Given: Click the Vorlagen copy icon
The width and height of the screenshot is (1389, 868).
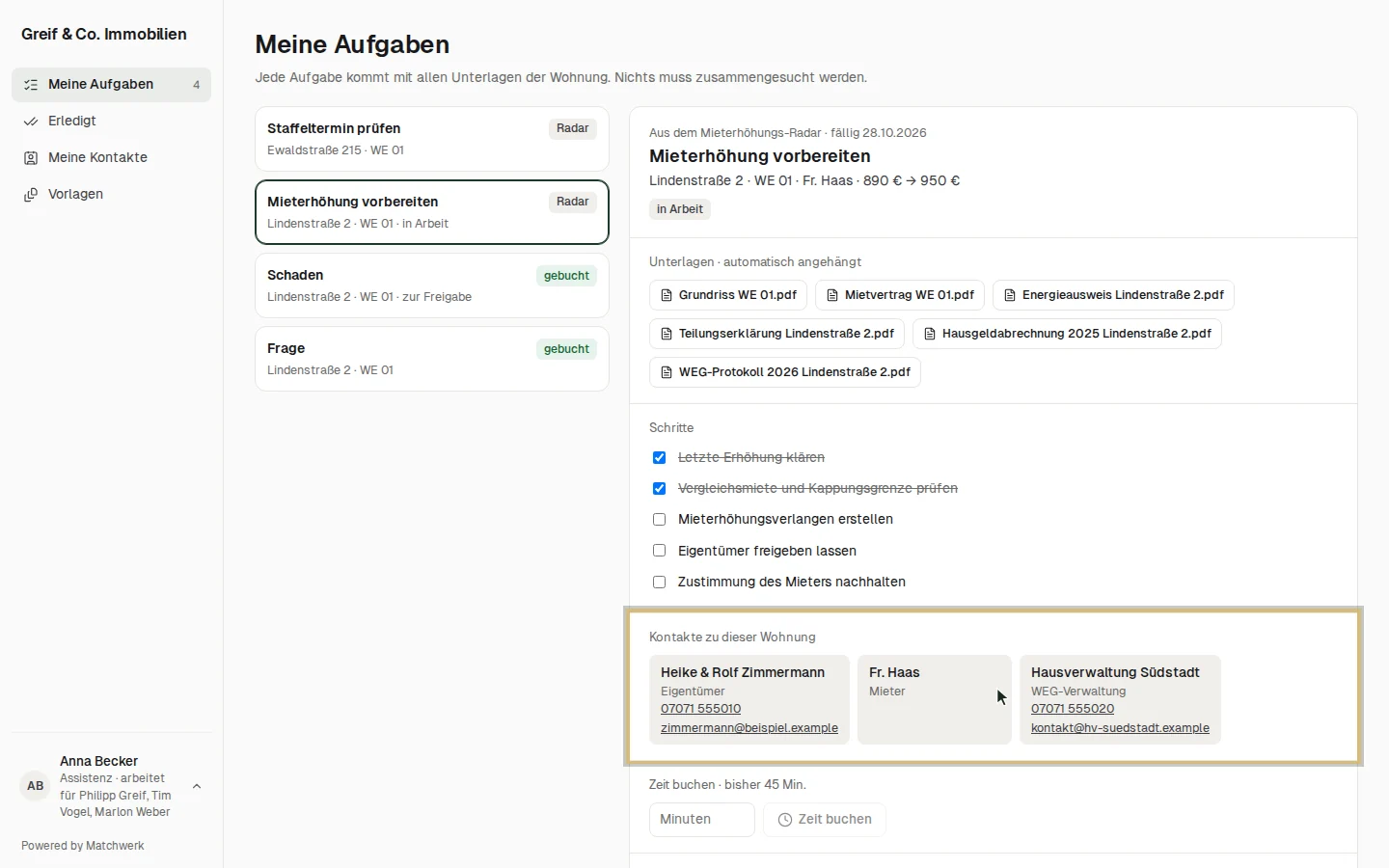Looking at the screenshot, I should point(31,195).
